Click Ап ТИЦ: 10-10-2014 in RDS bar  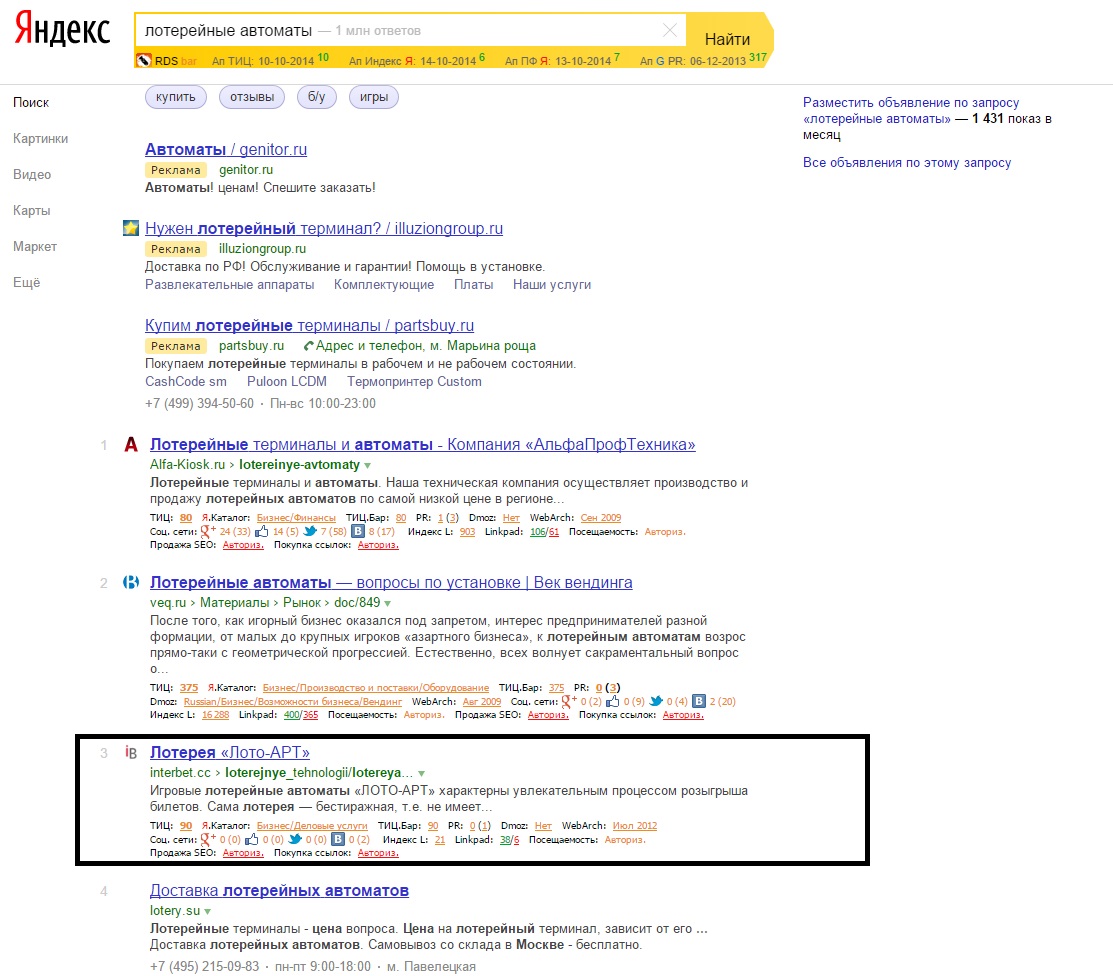tap(263, 61)
